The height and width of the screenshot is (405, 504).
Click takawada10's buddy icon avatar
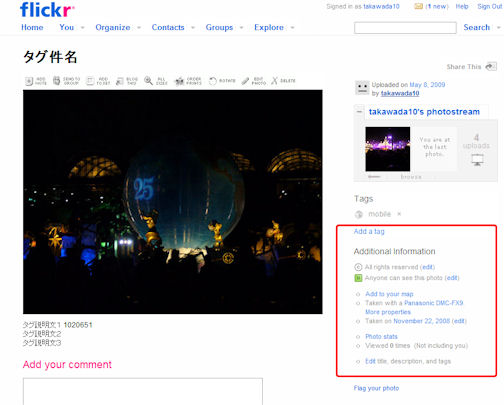[x=362, y=88]
